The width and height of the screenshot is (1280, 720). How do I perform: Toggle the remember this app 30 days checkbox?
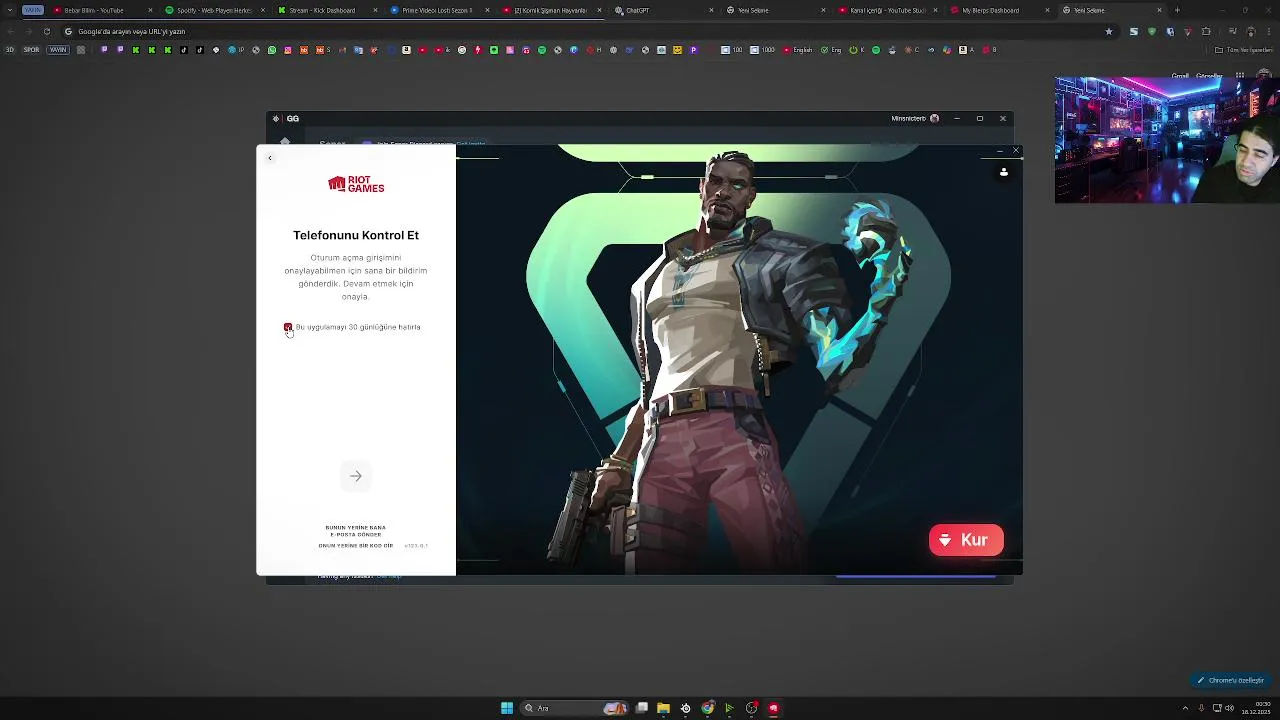pos(288,327)
